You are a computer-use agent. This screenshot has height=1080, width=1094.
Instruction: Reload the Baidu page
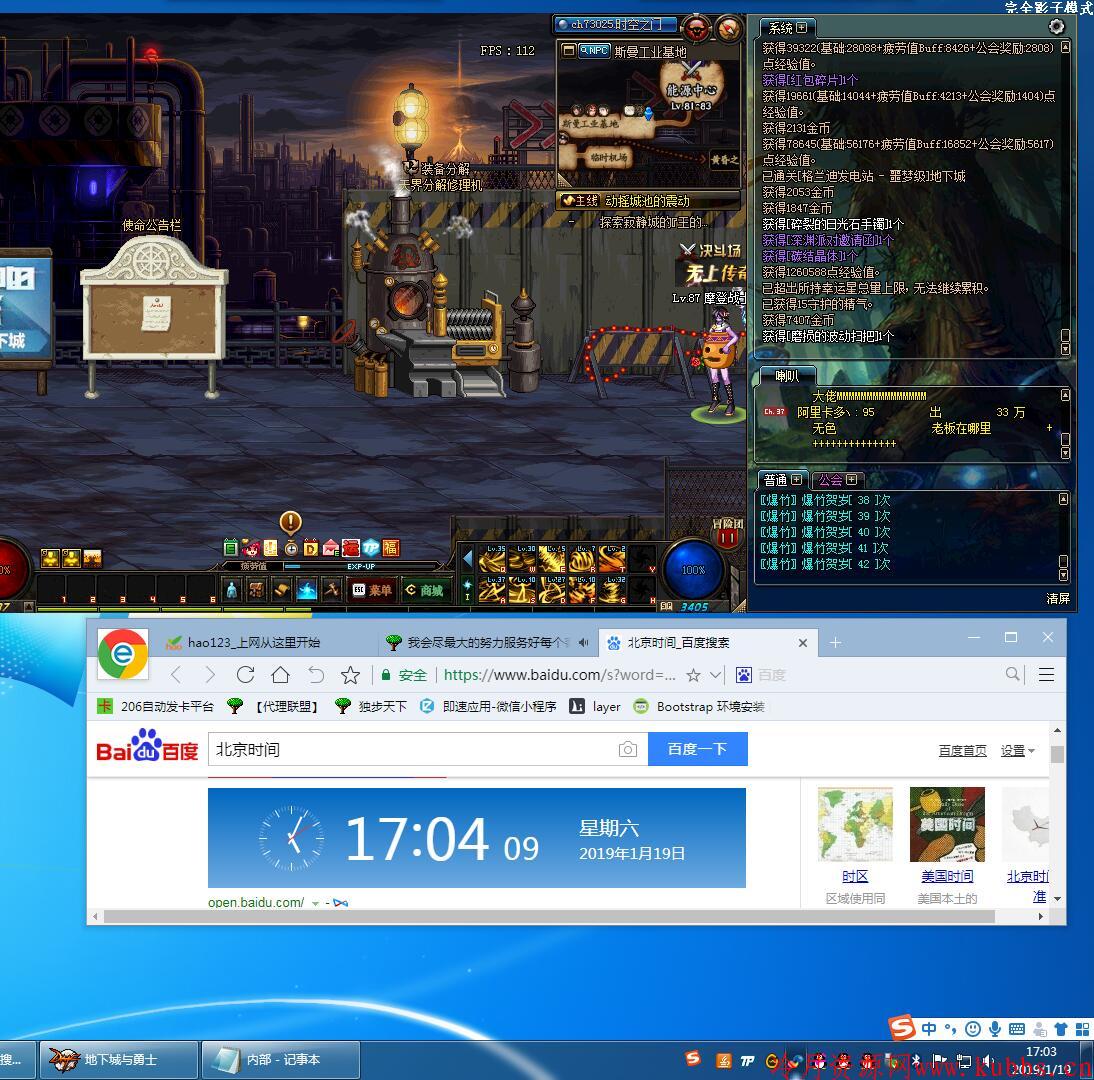click(x=246, y=675)
